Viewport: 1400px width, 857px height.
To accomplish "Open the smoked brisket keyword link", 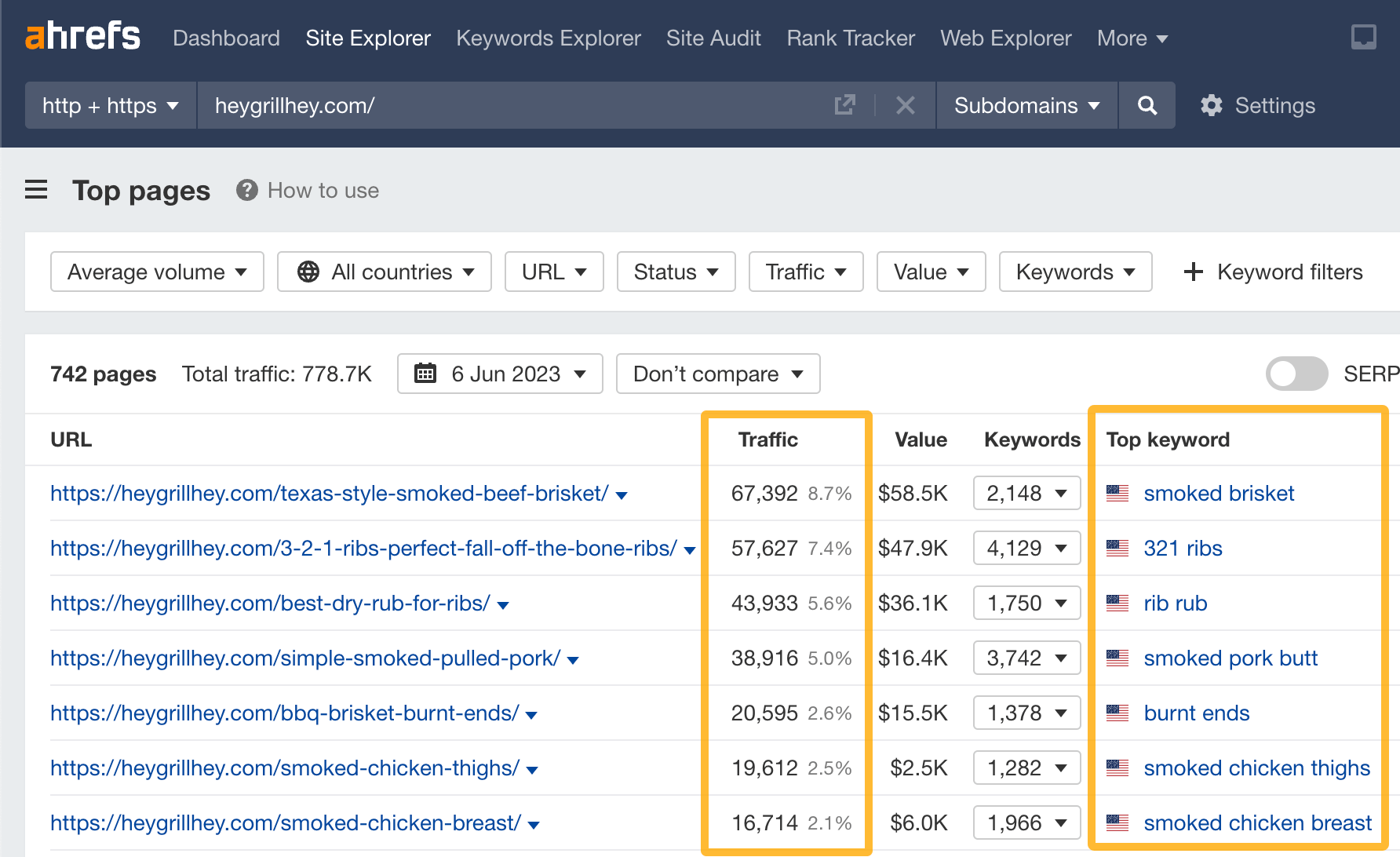I will pyautogui.click(x=1218, y=493).
